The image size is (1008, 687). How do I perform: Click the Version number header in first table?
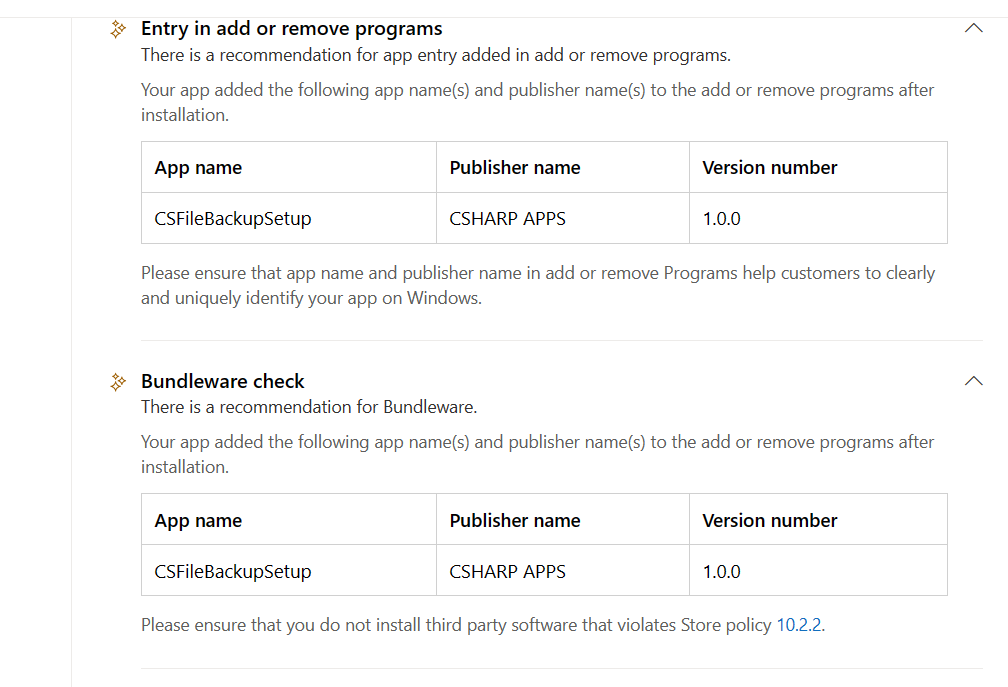point(768,167)
